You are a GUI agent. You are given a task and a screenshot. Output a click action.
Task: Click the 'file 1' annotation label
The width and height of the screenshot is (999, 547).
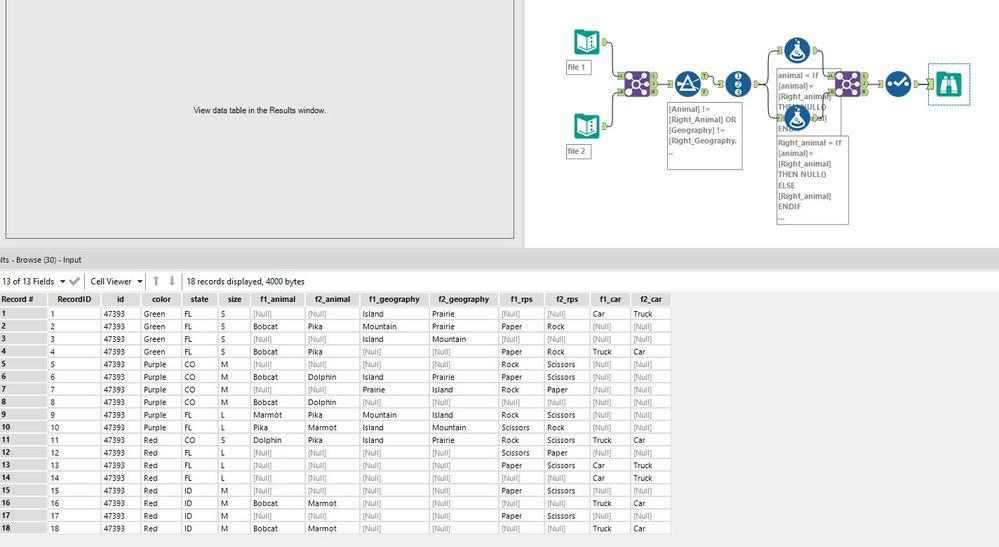578,67
